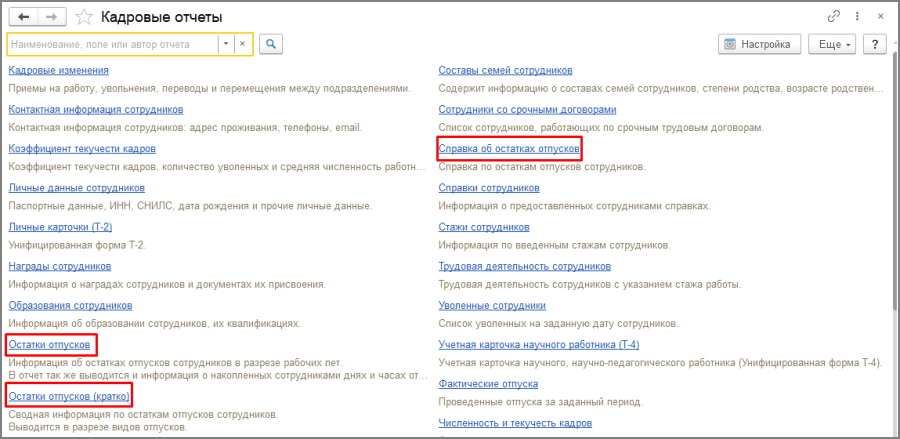Open Остатки отпусков (кратко) report
This screenshot has width=900, height=439.
coord(69,396)
